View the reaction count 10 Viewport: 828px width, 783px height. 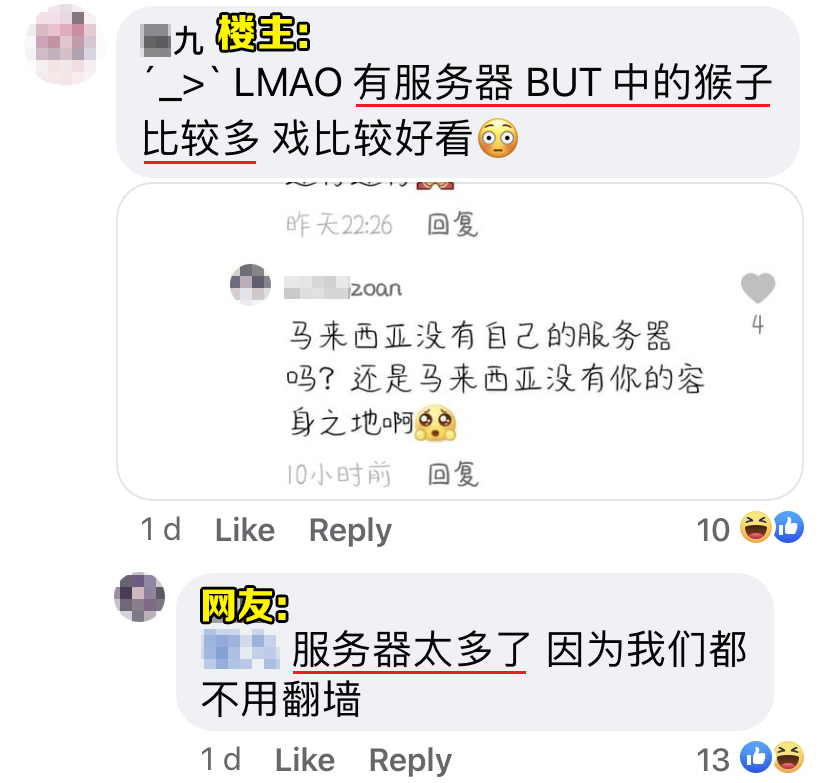[713, 530]
